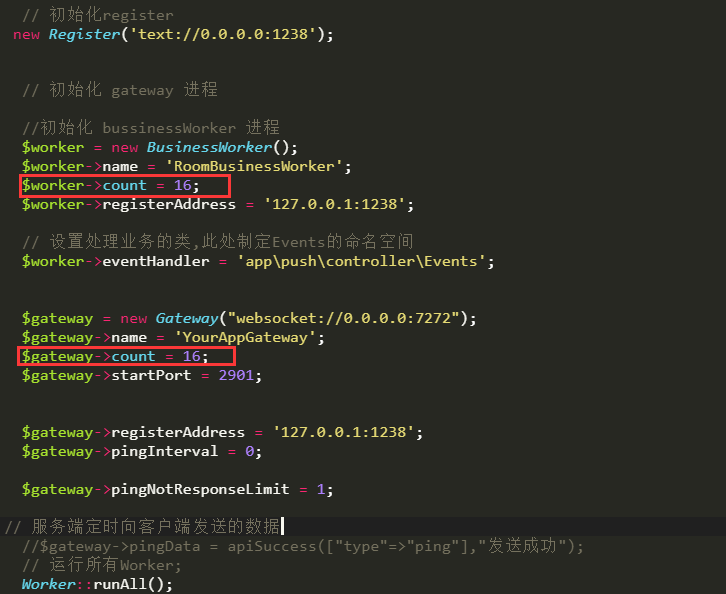The image size is (726, 594).
Task: Click the pingInterval property name
Action: click(x=164, y=451)
